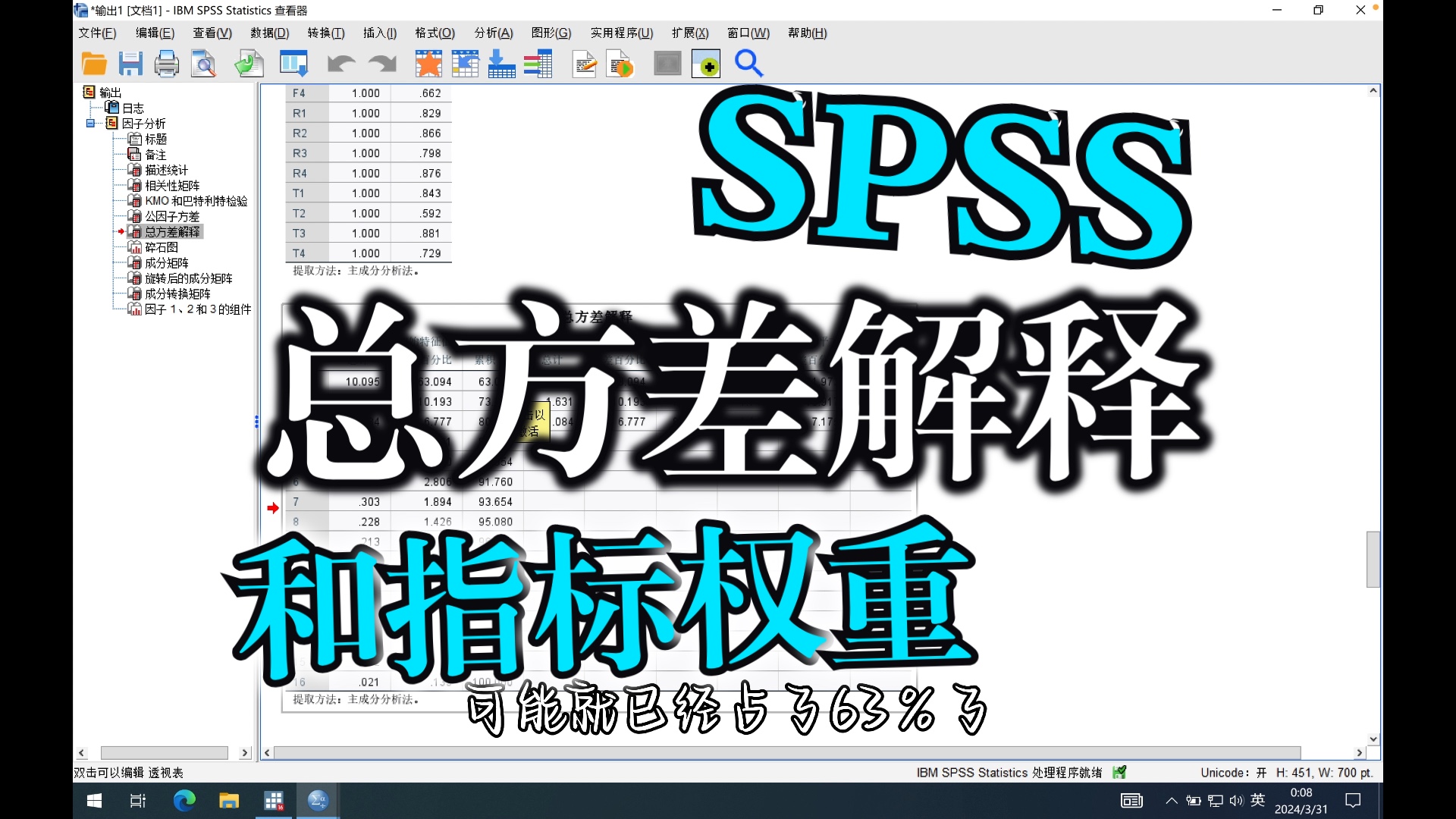Screen dimensions: 1456x819
Task: Click the output pane horizontal scrollbar
Action: 787,753
